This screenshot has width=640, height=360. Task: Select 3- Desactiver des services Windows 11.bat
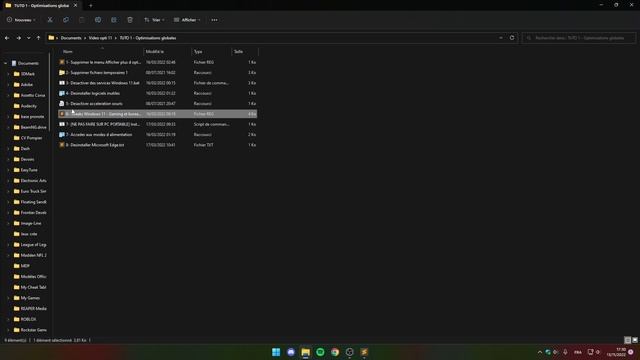(158, 83)
